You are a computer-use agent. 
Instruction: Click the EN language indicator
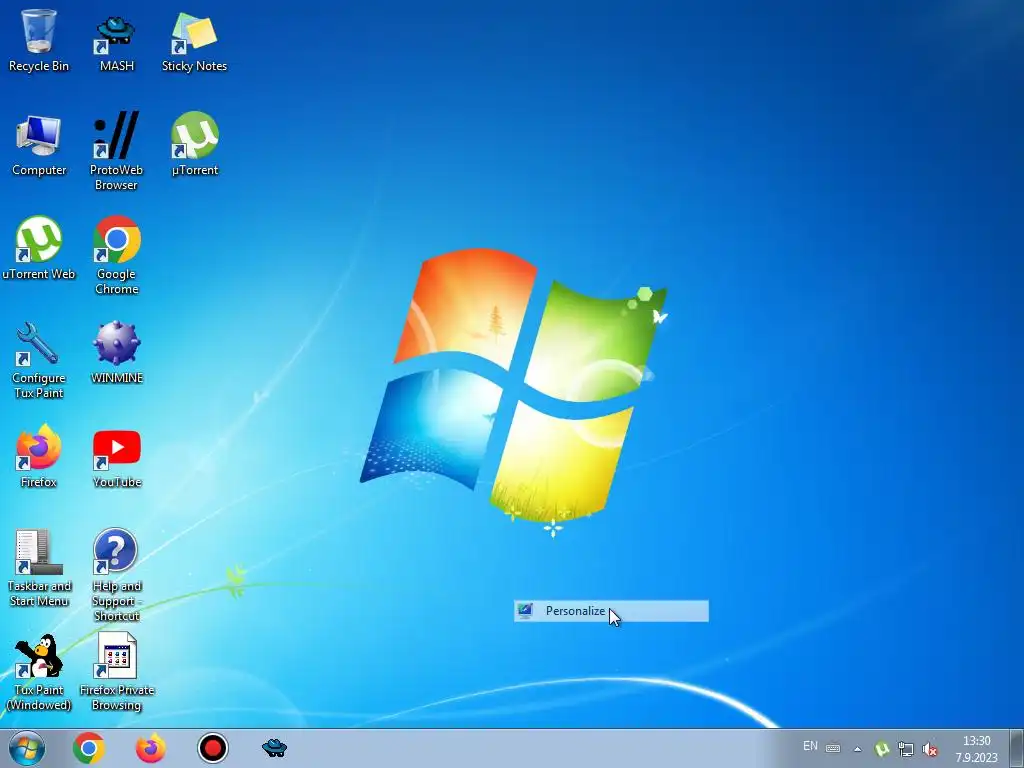pos(810,746)
